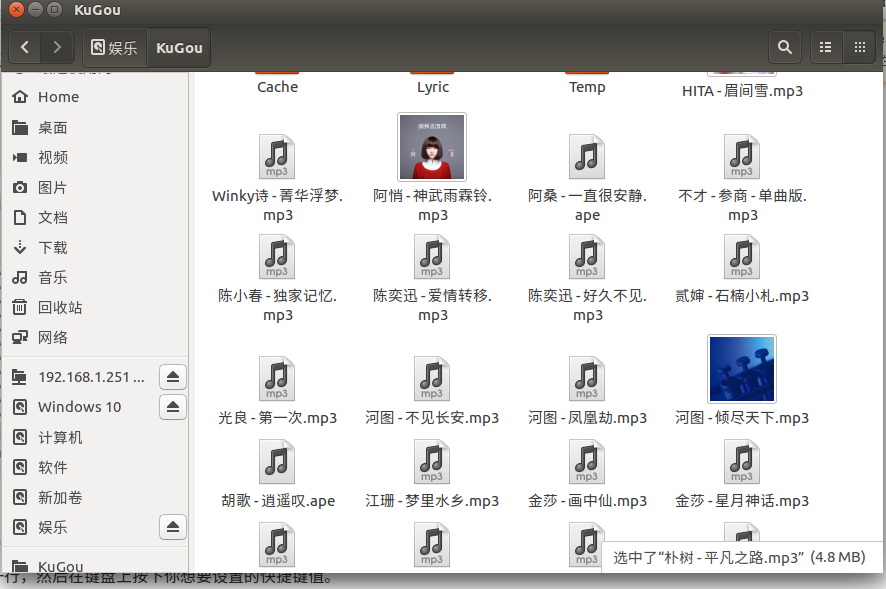Select 胡歌 - 逍遥叹.ape file icon
Screen dimensions: 886x589
pyautogui.click(x=277, y=462)
